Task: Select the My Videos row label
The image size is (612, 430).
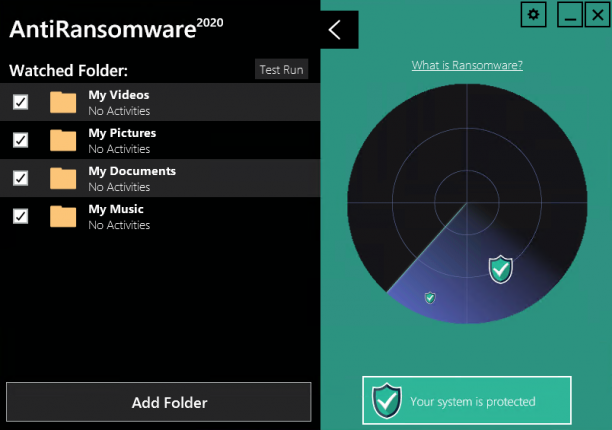Action: (119, 95)
